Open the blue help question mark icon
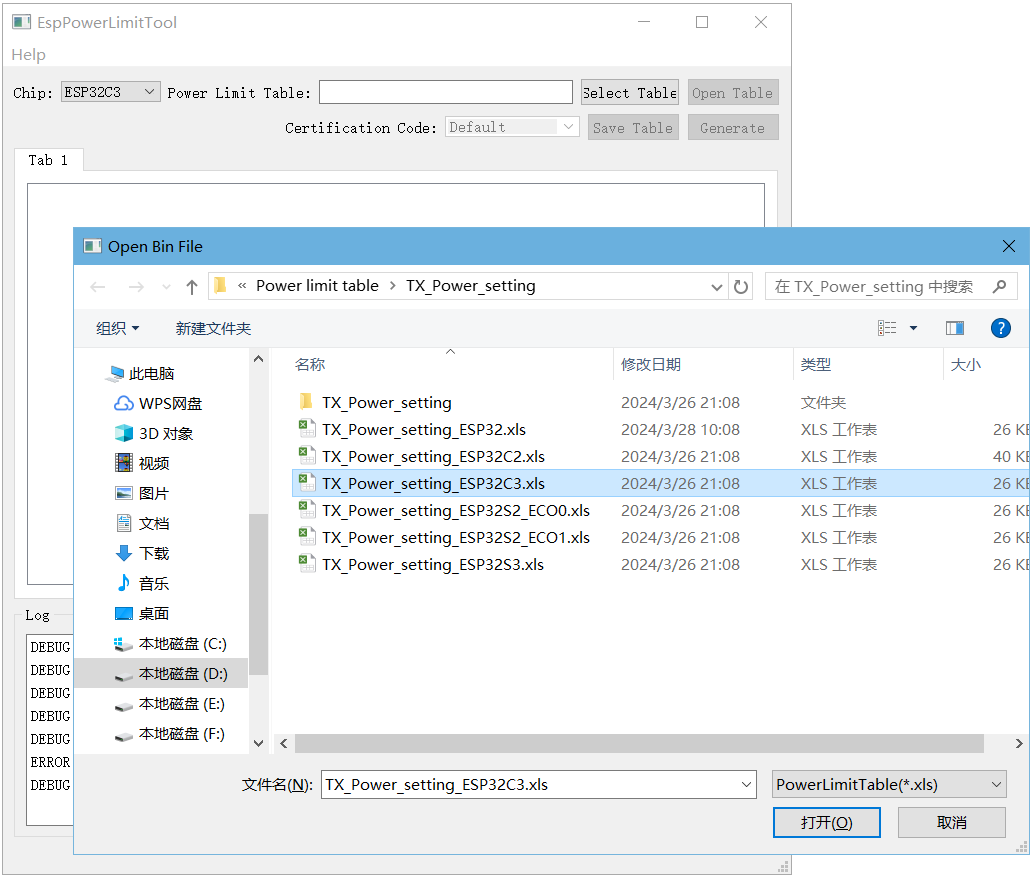Image resolution: width=1032 pixels, height=876 pixels. 1001,327
